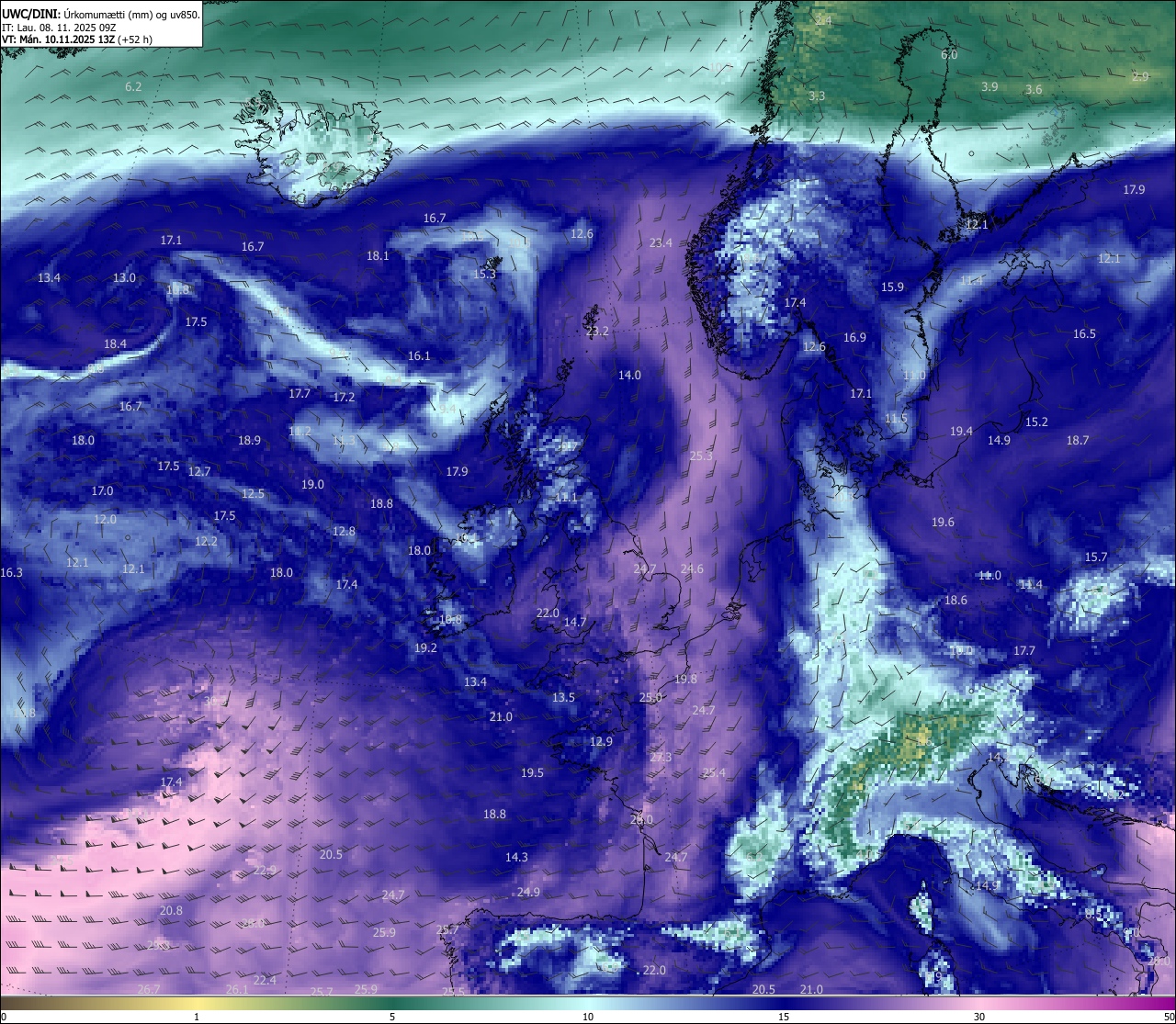The image size is (1176, 1024).
Task: Click the 14.3 value in Bay of Biscay
Action: coord(516,857)
